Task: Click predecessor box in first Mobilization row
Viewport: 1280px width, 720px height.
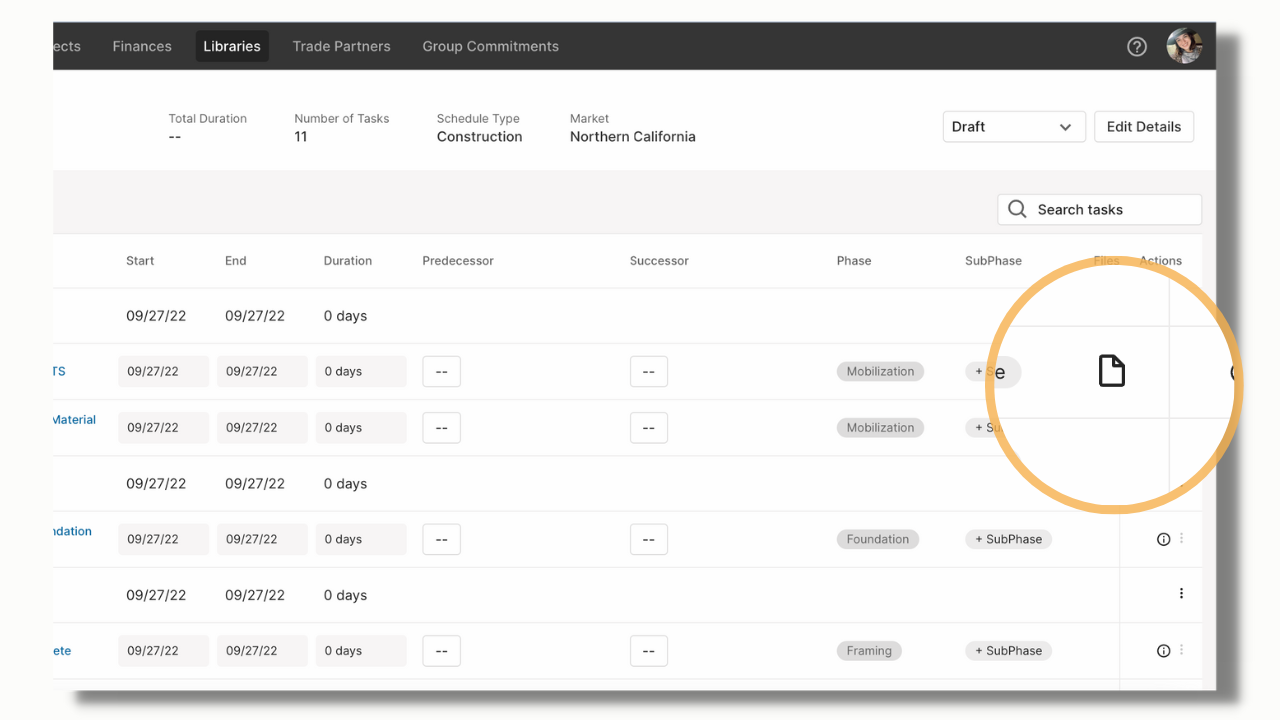Action: [x=441, y=372]
